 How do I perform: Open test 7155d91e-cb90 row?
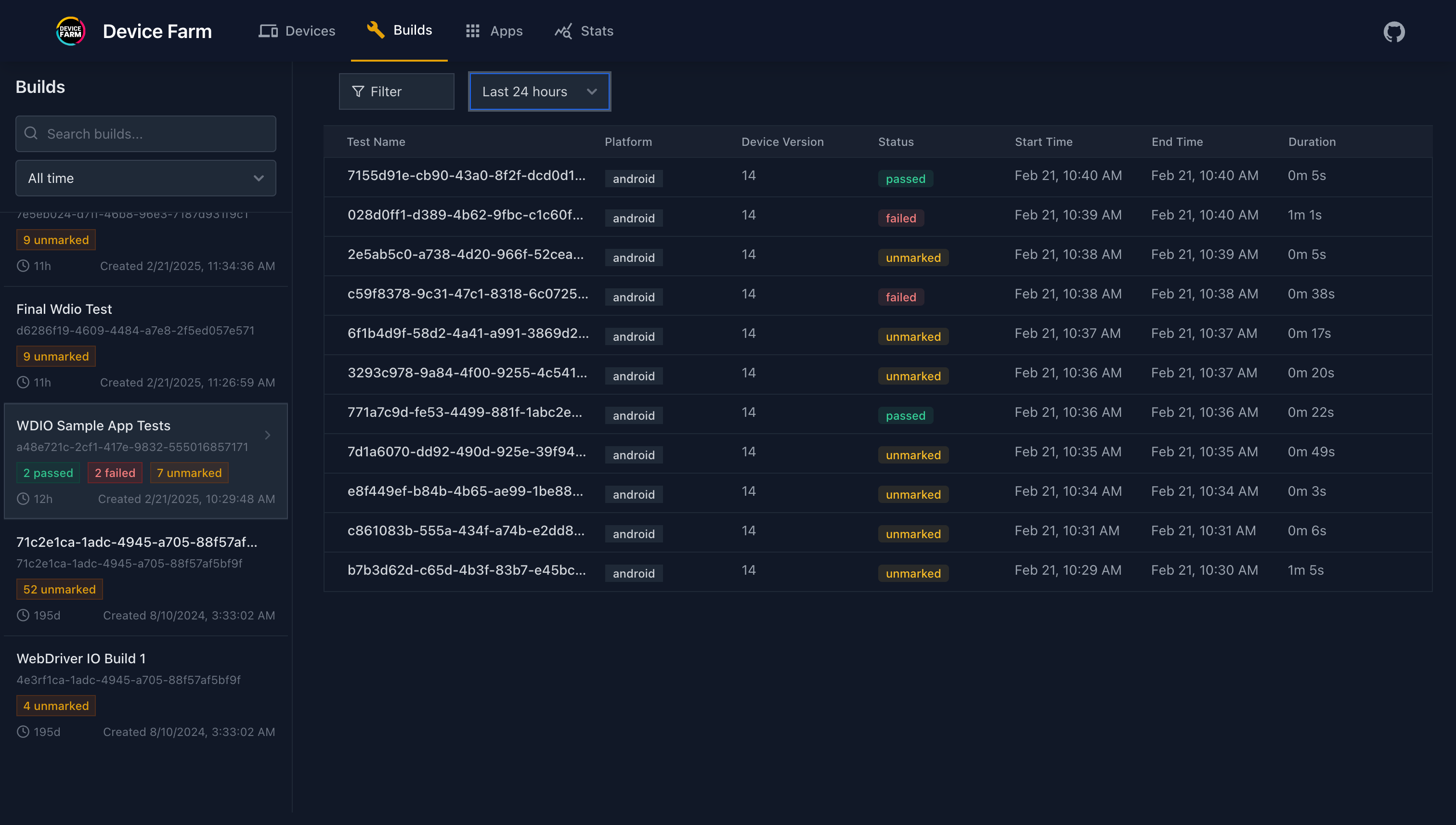pos(466,176)
